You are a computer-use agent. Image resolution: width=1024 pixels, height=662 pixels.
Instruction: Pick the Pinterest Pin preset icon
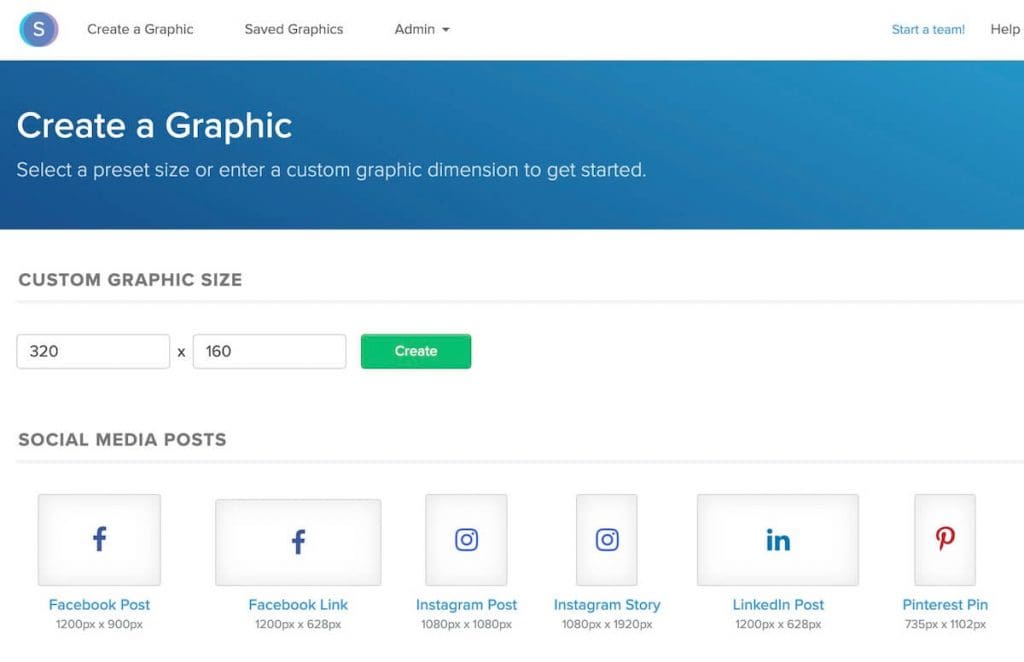point(945,539)
